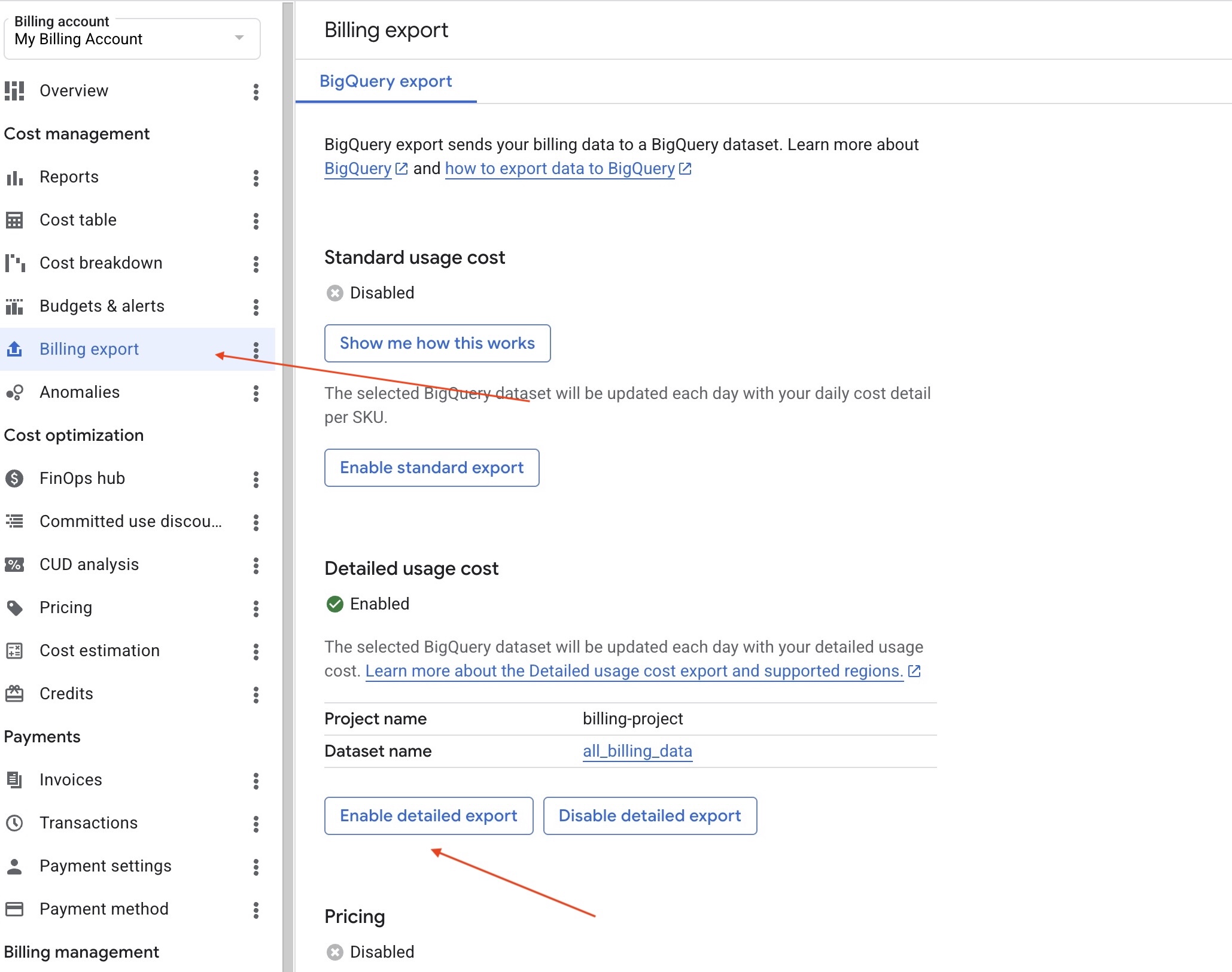Screen dimensions: 1232x972
Task: Open the Invoices three-dot menu
Action: pos(256,781)
